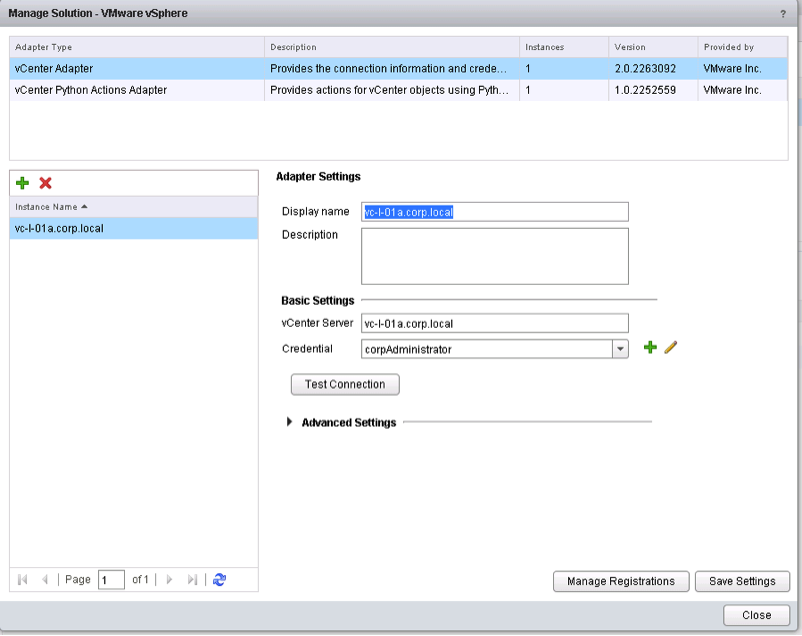Go to the last page of instances
The image size is (802, 636).
[x=193, y=580]
